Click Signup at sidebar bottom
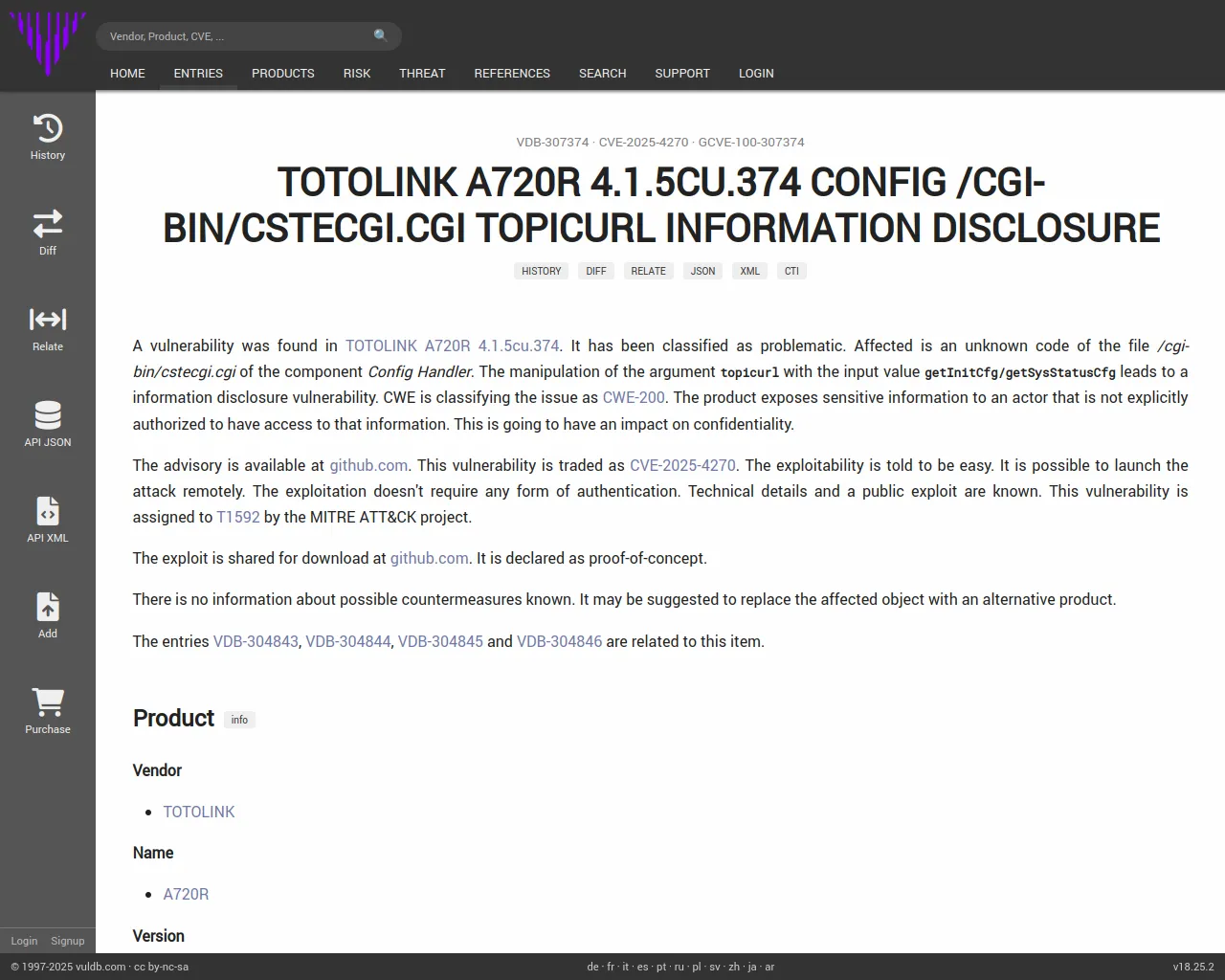Viewport: 1225px width, 980px height. 68,941
